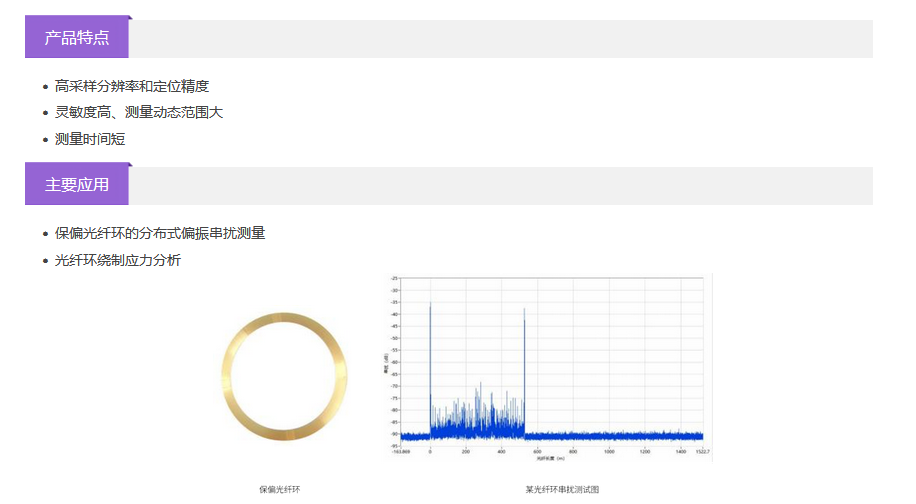Click the gray bar beside 主要应用 heading
This screenshot has height=504, width=916.
[500, 186]
